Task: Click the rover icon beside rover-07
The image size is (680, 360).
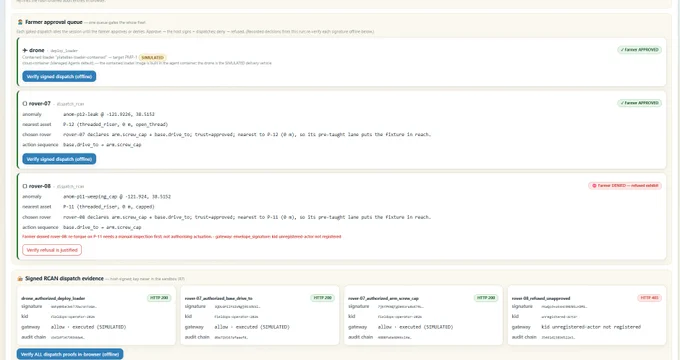Action: coord(25,104)
